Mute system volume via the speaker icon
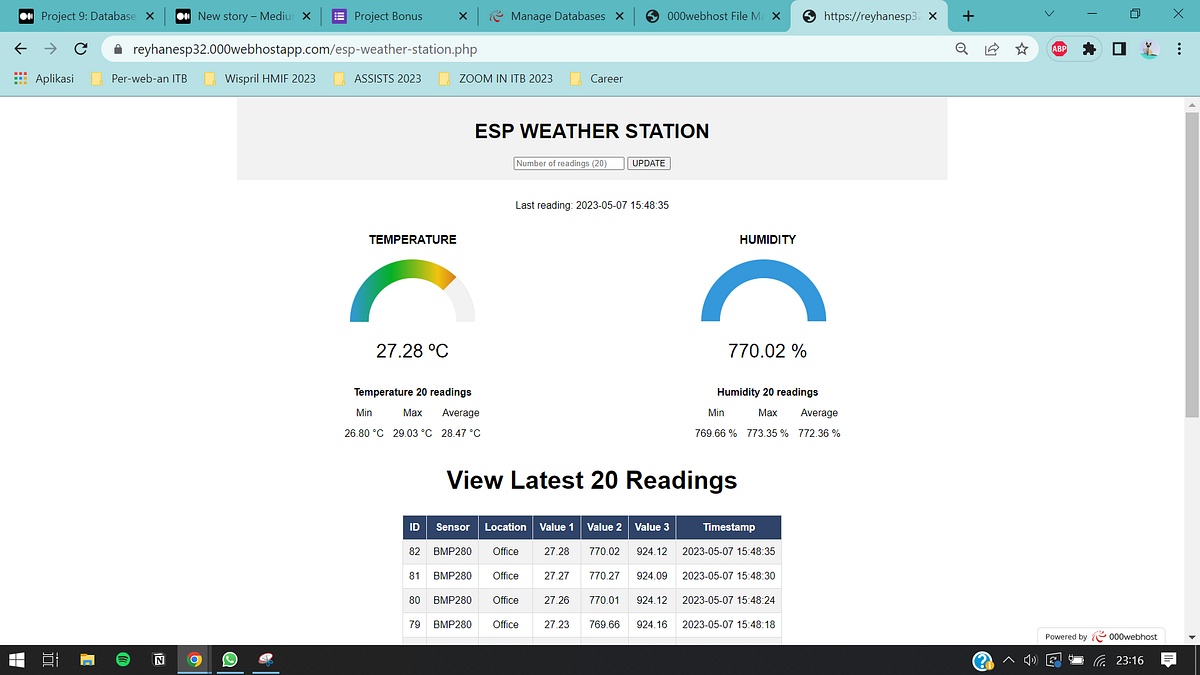 coord(1030,659)
